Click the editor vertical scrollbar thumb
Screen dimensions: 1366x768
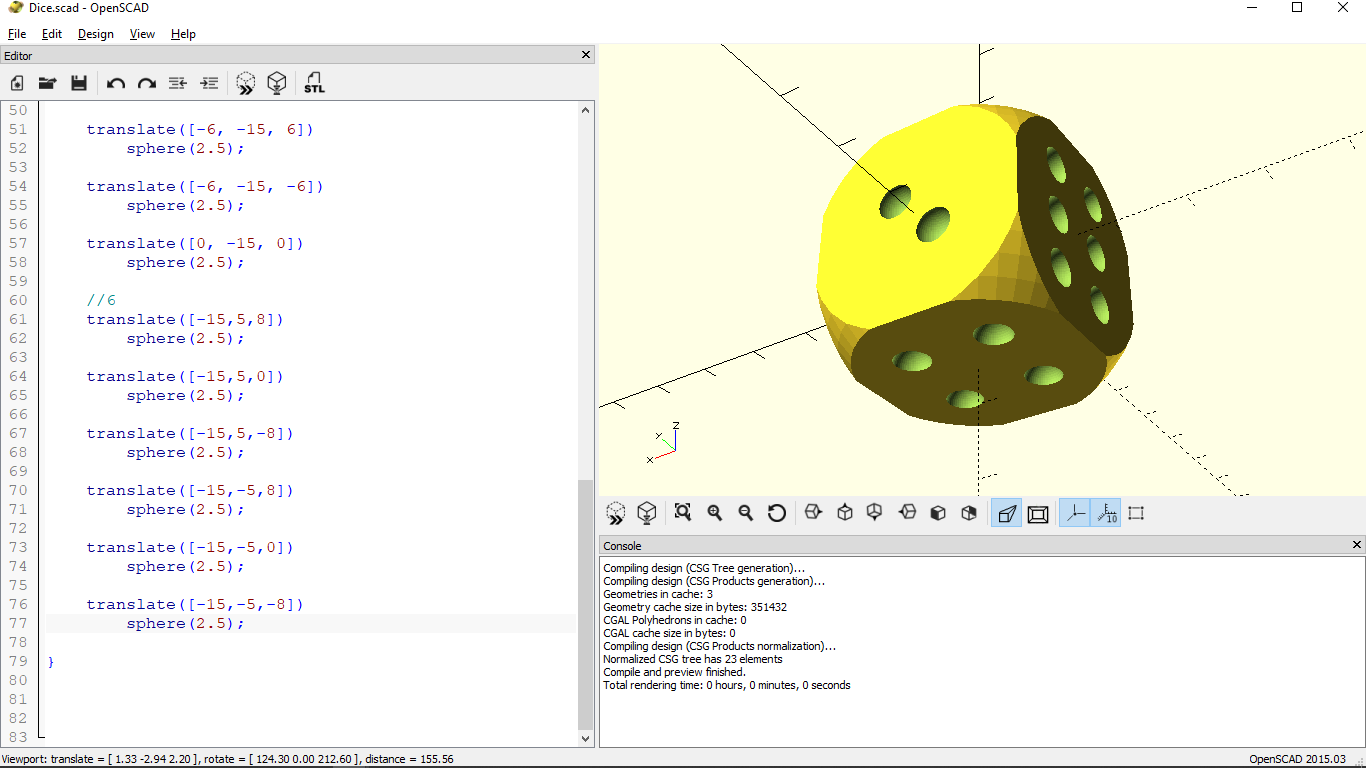(x=586, y=604)
